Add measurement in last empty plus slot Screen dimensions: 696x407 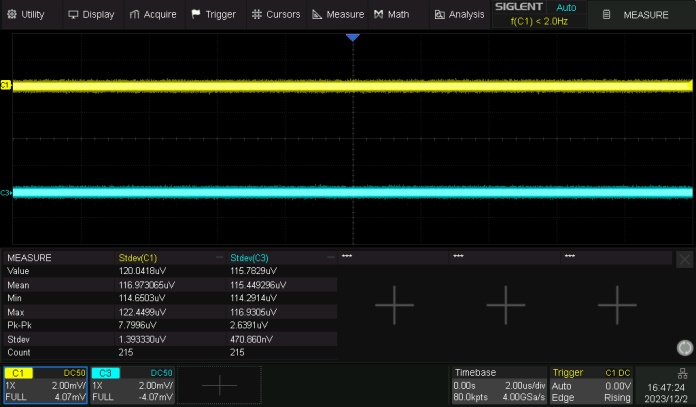tap(617, 304)
